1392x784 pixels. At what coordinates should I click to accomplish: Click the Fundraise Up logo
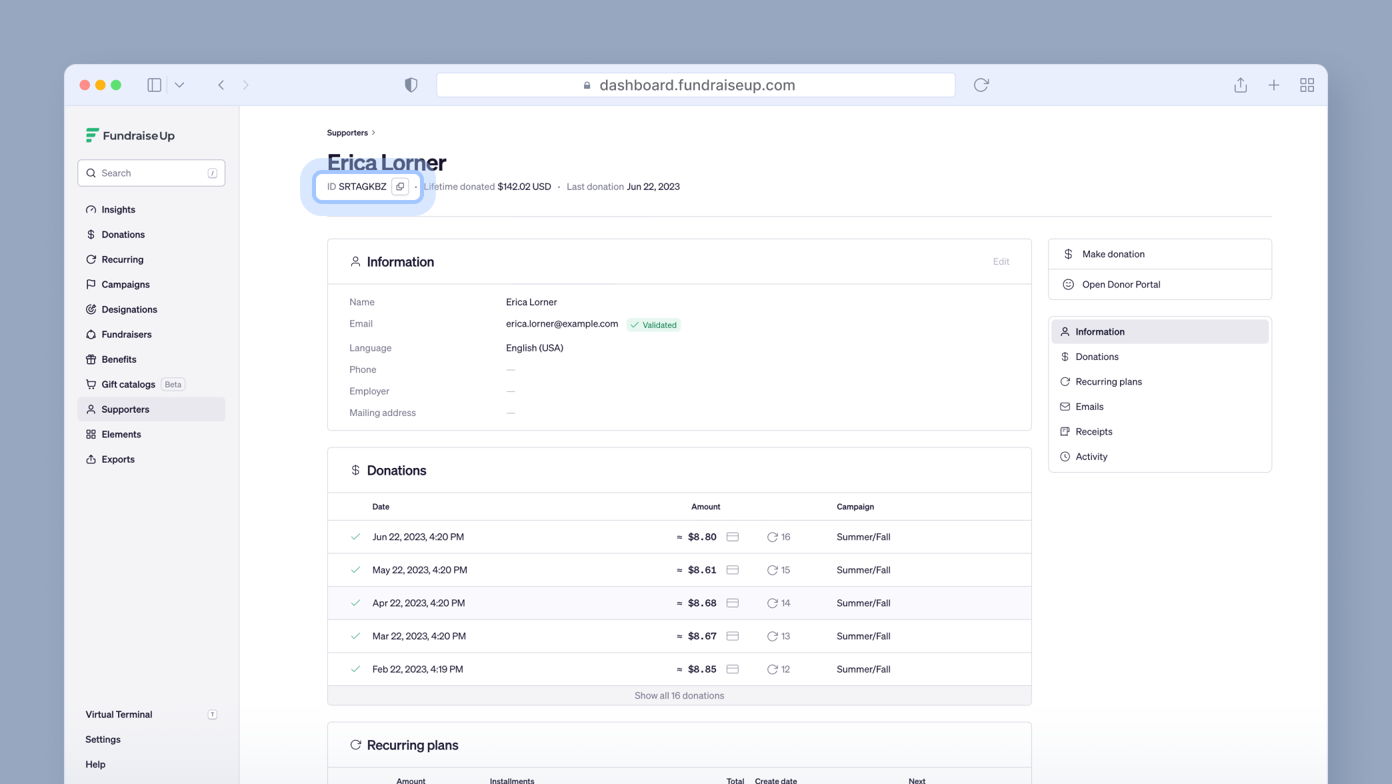click(130, 136)
